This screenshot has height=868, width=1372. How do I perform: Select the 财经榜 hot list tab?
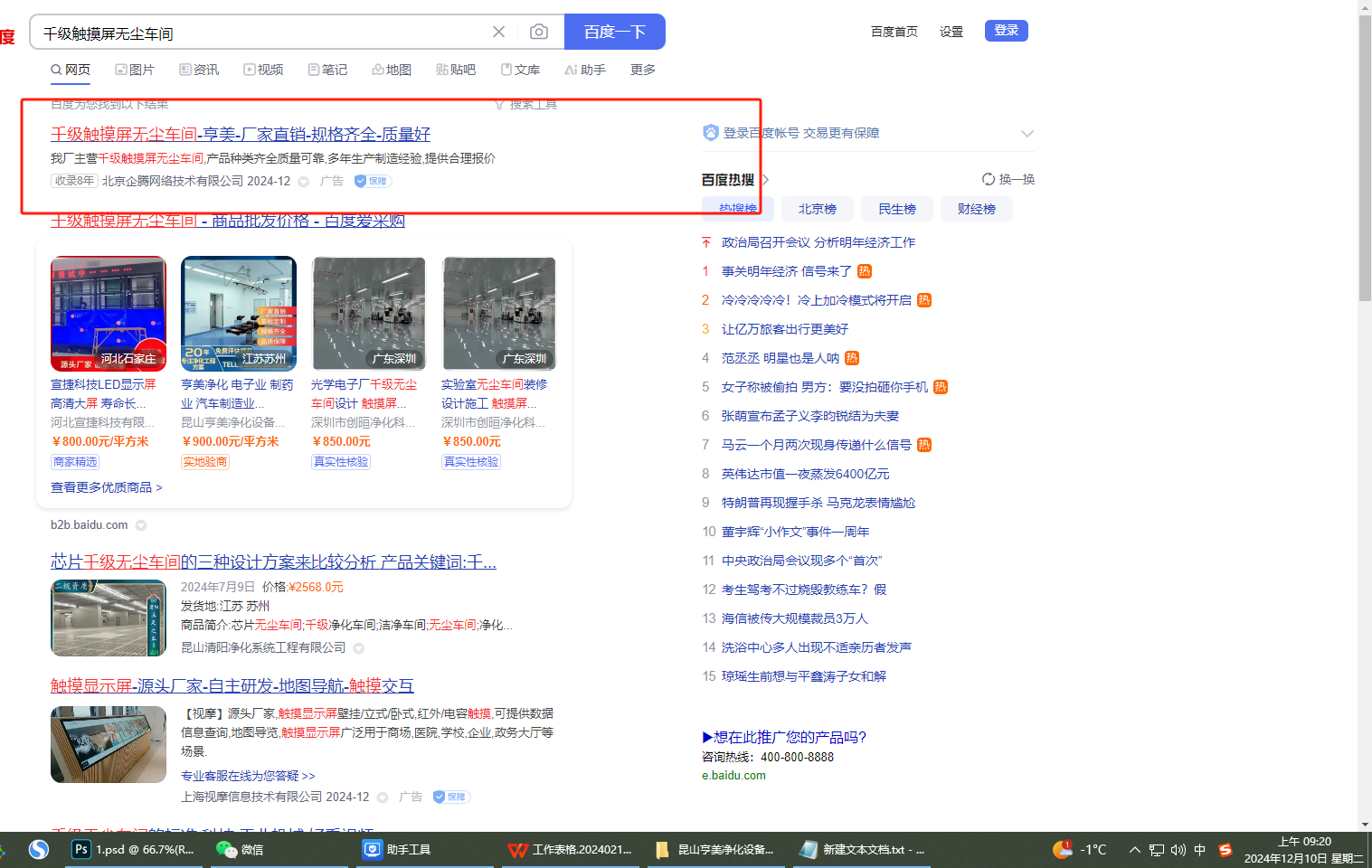pyautogui.click(x=977, y=209)
